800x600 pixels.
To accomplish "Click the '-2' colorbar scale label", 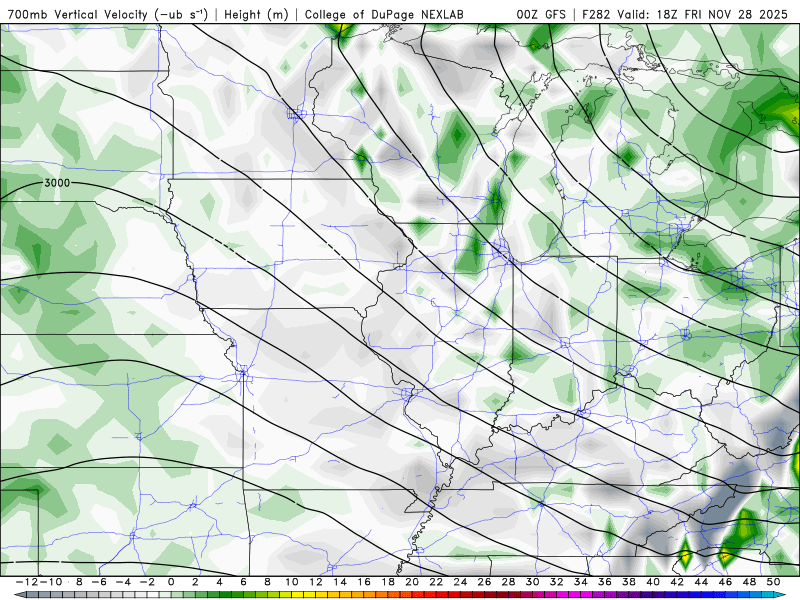I will (147, 582).
